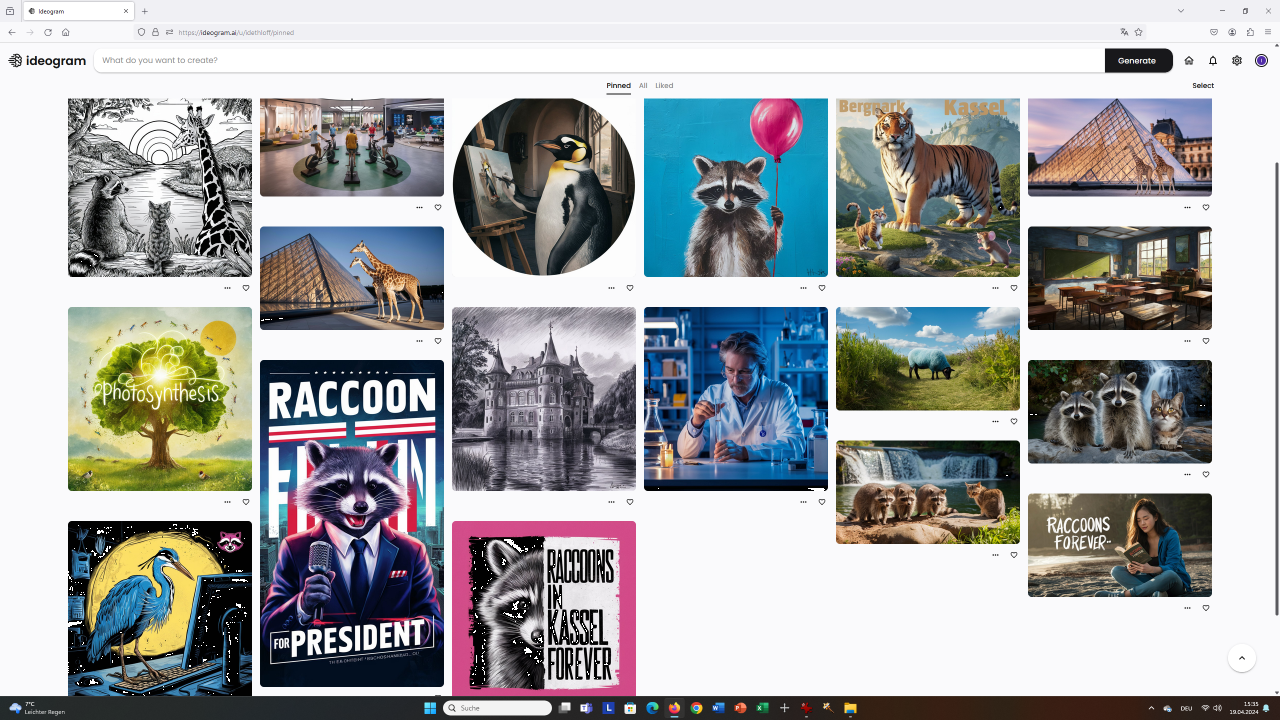The height and width of the screenshot is (720, 1280).
Task: Like the scientist in lab image
Action: (x=822, y=502)
